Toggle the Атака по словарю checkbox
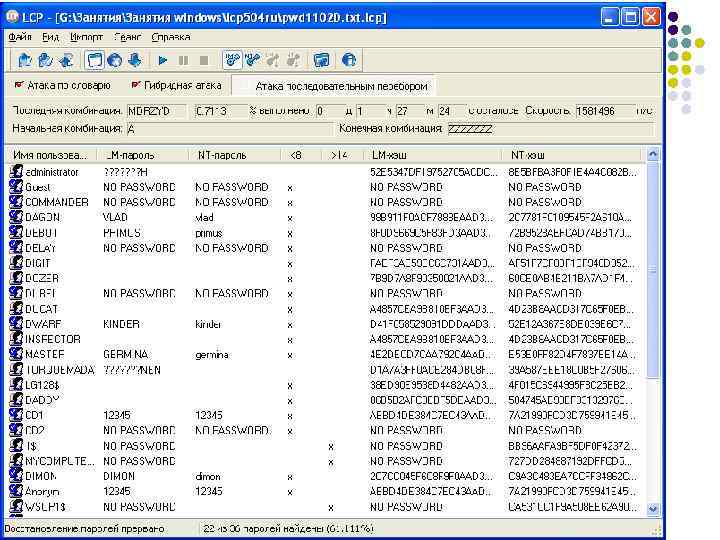The image size is (720, 540). (x=19, y=85)
